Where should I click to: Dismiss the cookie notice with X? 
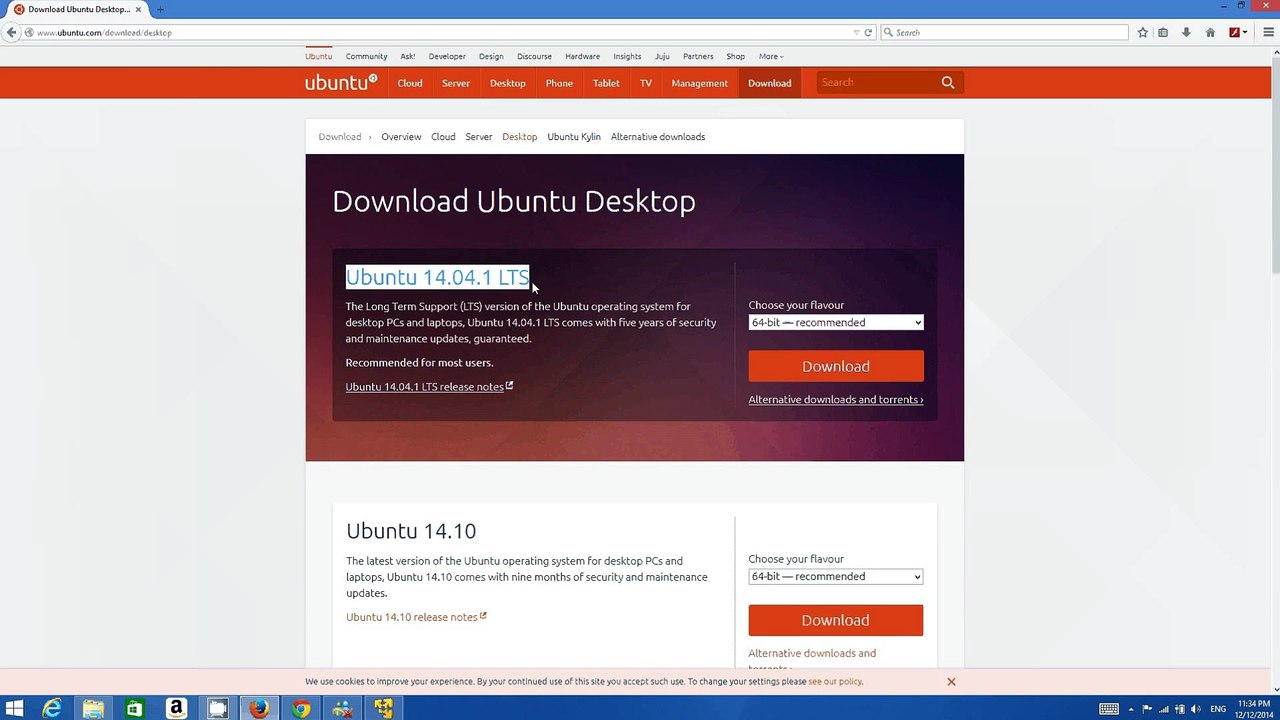coord(951,681)
